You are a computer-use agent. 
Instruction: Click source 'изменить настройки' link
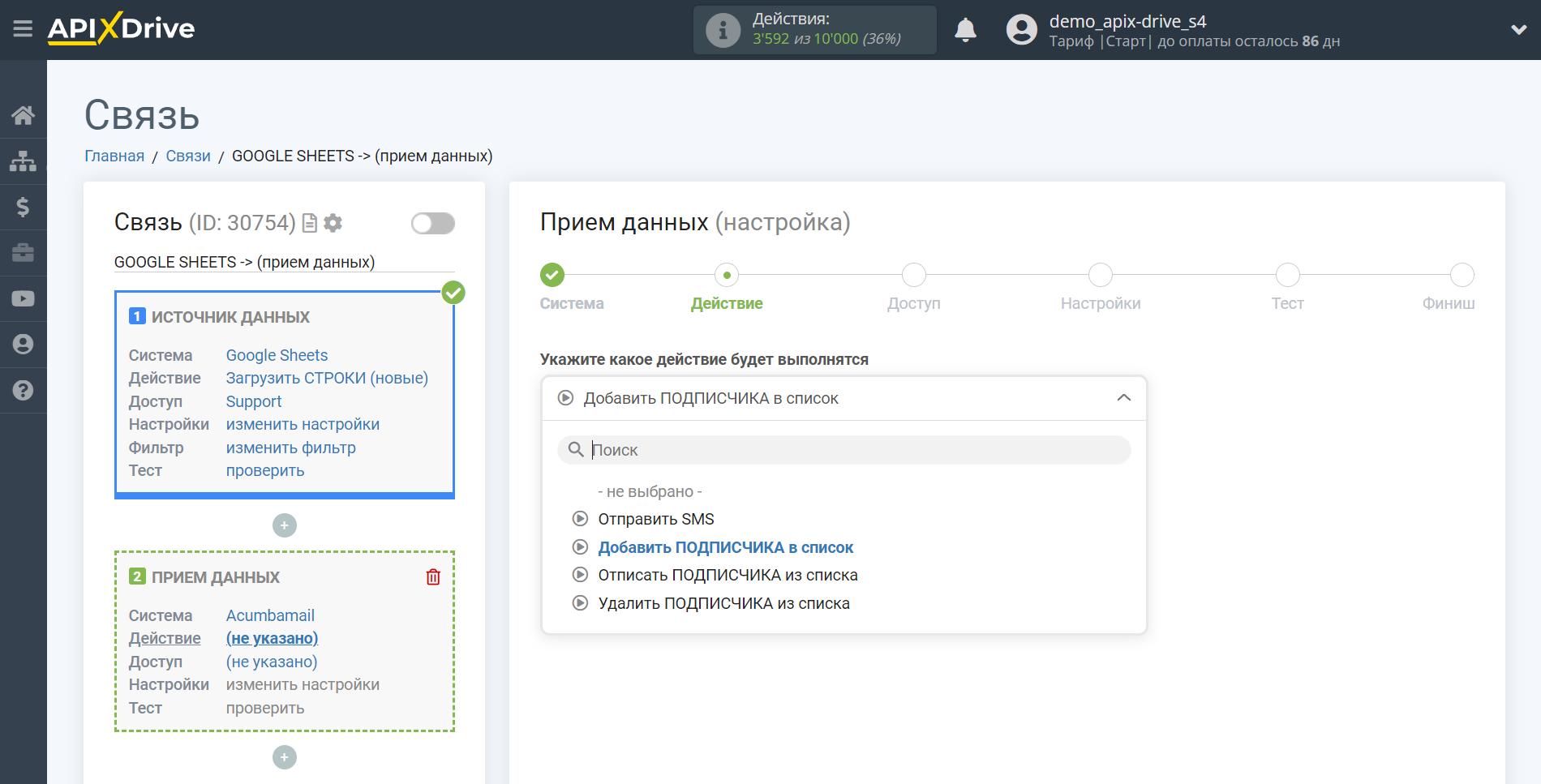[303, 424]
